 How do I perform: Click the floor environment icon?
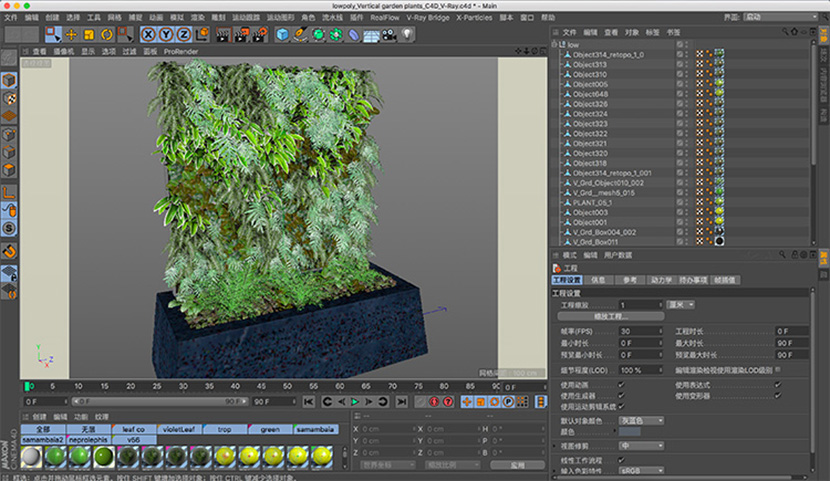coord(372,35)
